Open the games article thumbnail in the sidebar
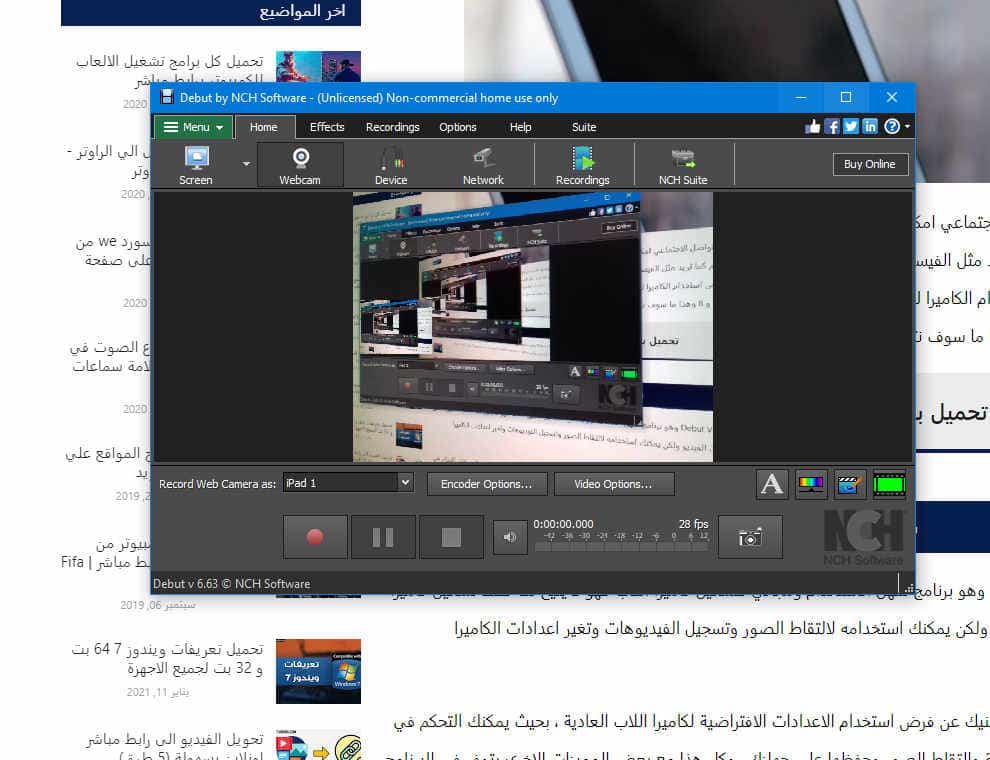The image size is (990, 760). pos(318,66)
